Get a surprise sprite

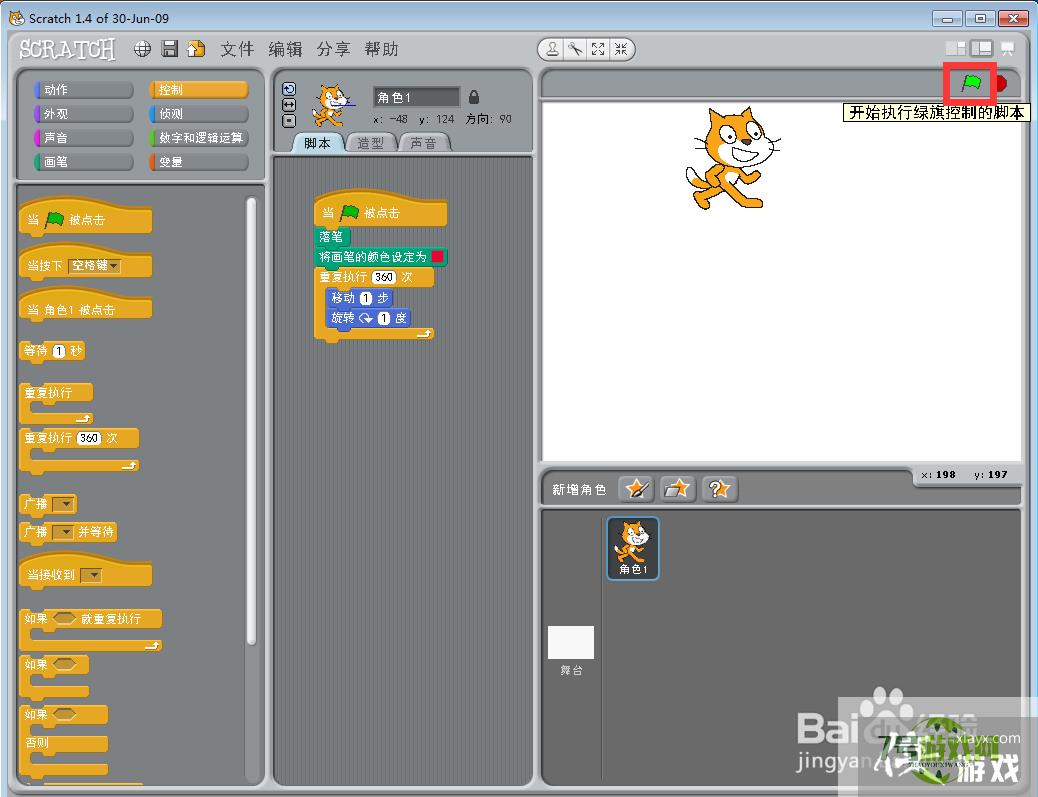pyautogui.click(x=720, y=489)
